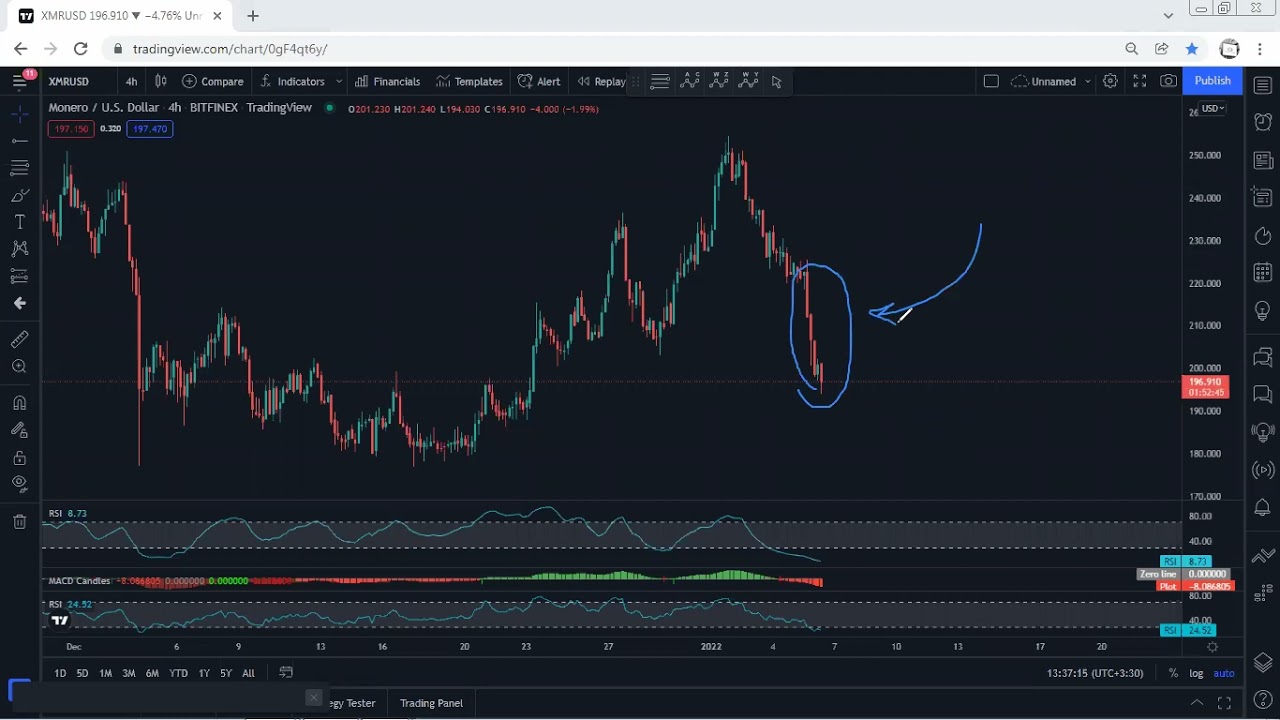Open the Ideas lightbulb icon in sidebar
This screenshot has width=1280, height=720.
click(1262, 311)
